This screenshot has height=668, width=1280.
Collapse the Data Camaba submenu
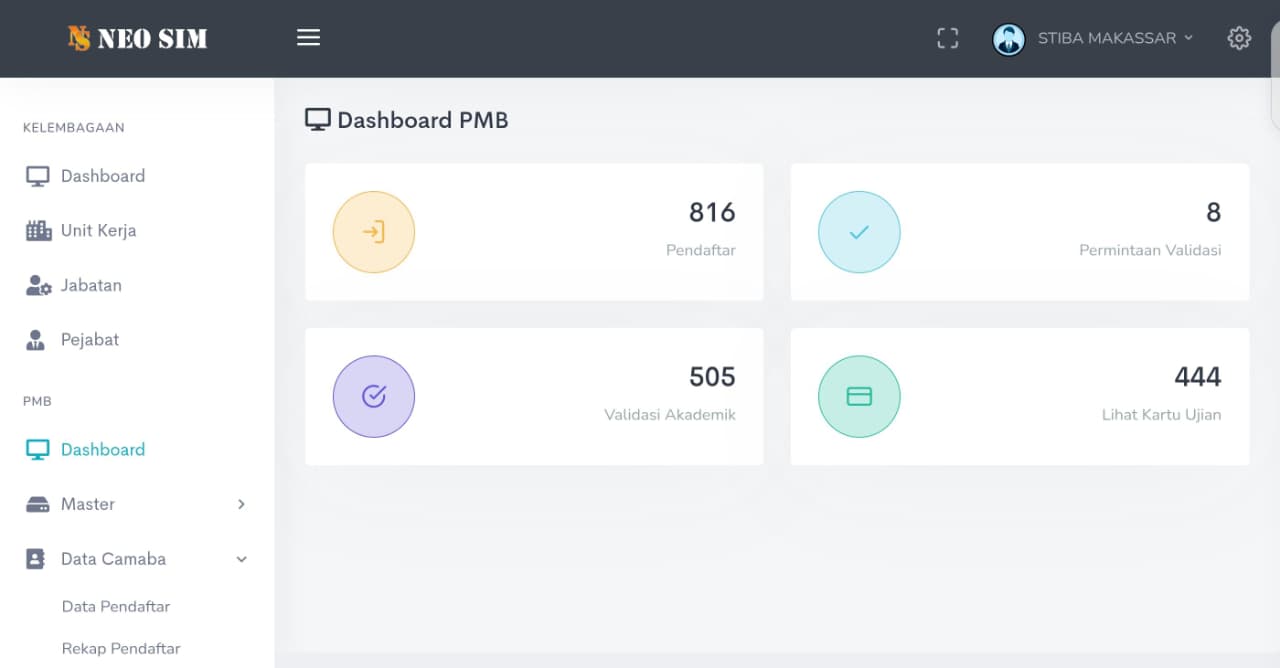[x=241, y=559]
